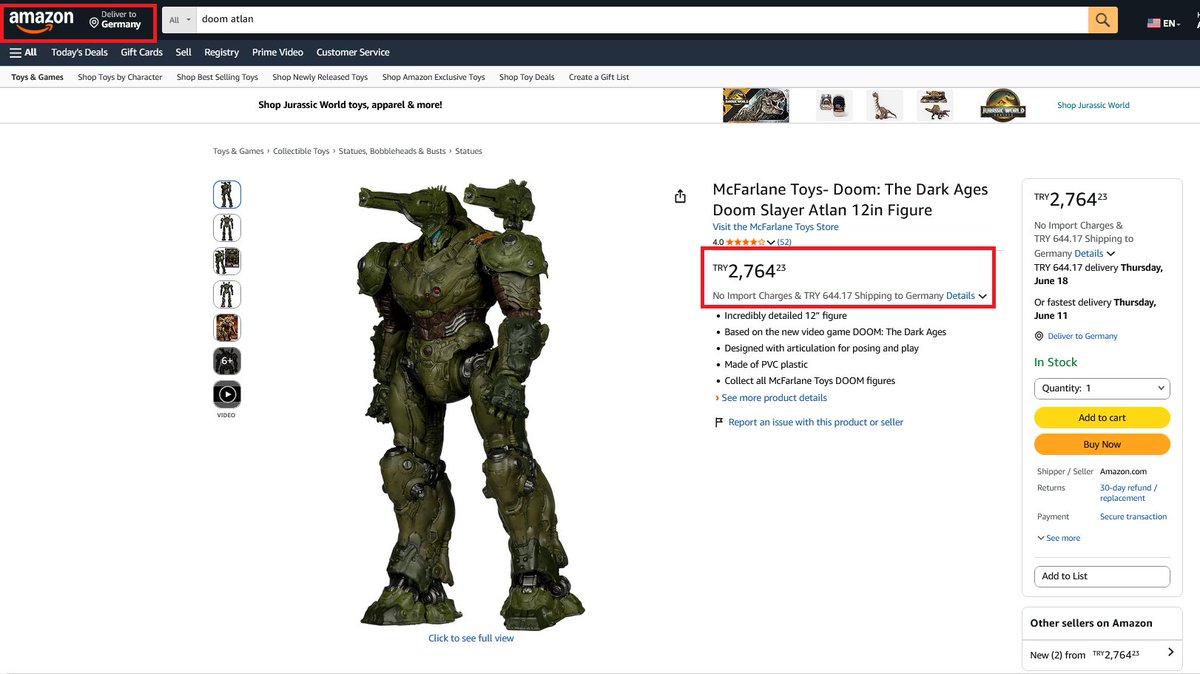Select the fifth orange-toned product thumbnail
The width and height of the screenshot is (1200, 674).
(227, 328)
